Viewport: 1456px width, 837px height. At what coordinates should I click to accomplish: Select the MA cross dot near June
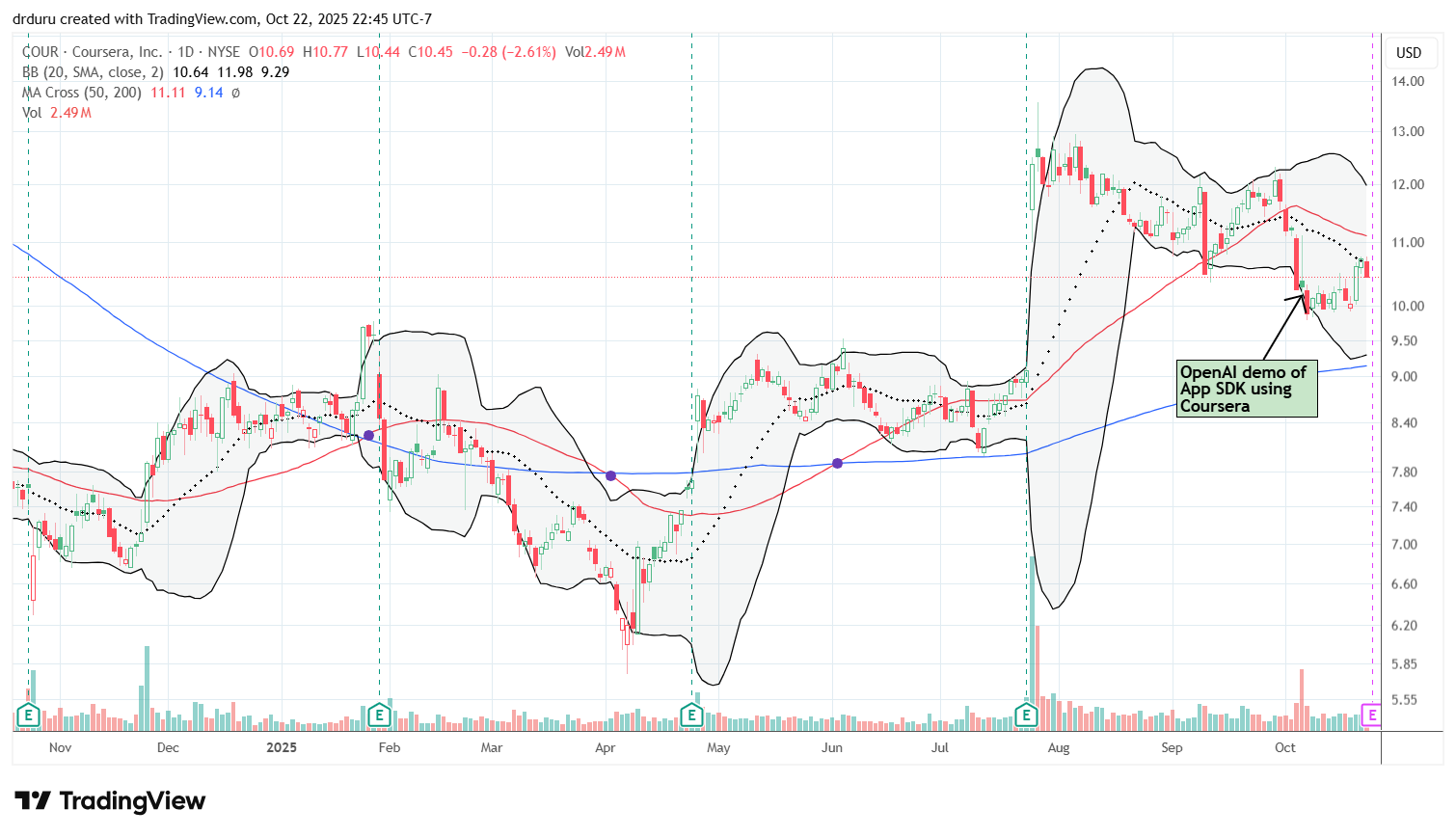click(x=837, y=464)
